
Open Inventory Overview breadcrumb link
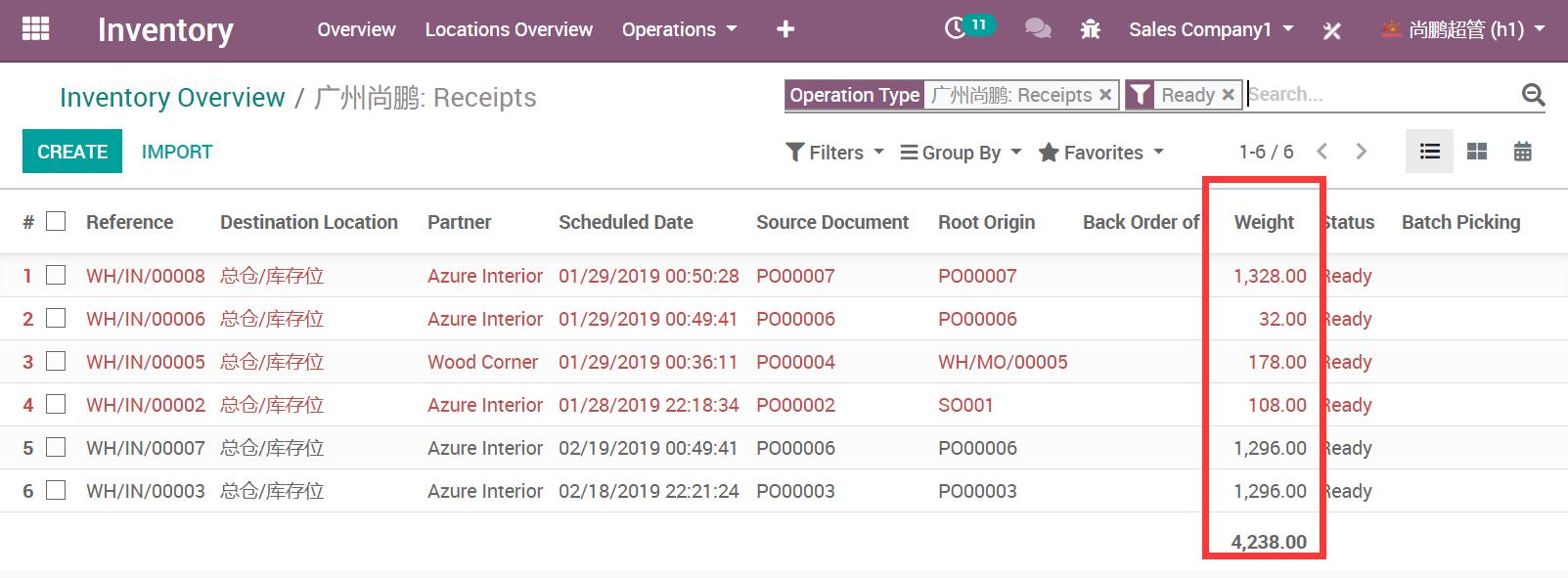pos(172,98)
